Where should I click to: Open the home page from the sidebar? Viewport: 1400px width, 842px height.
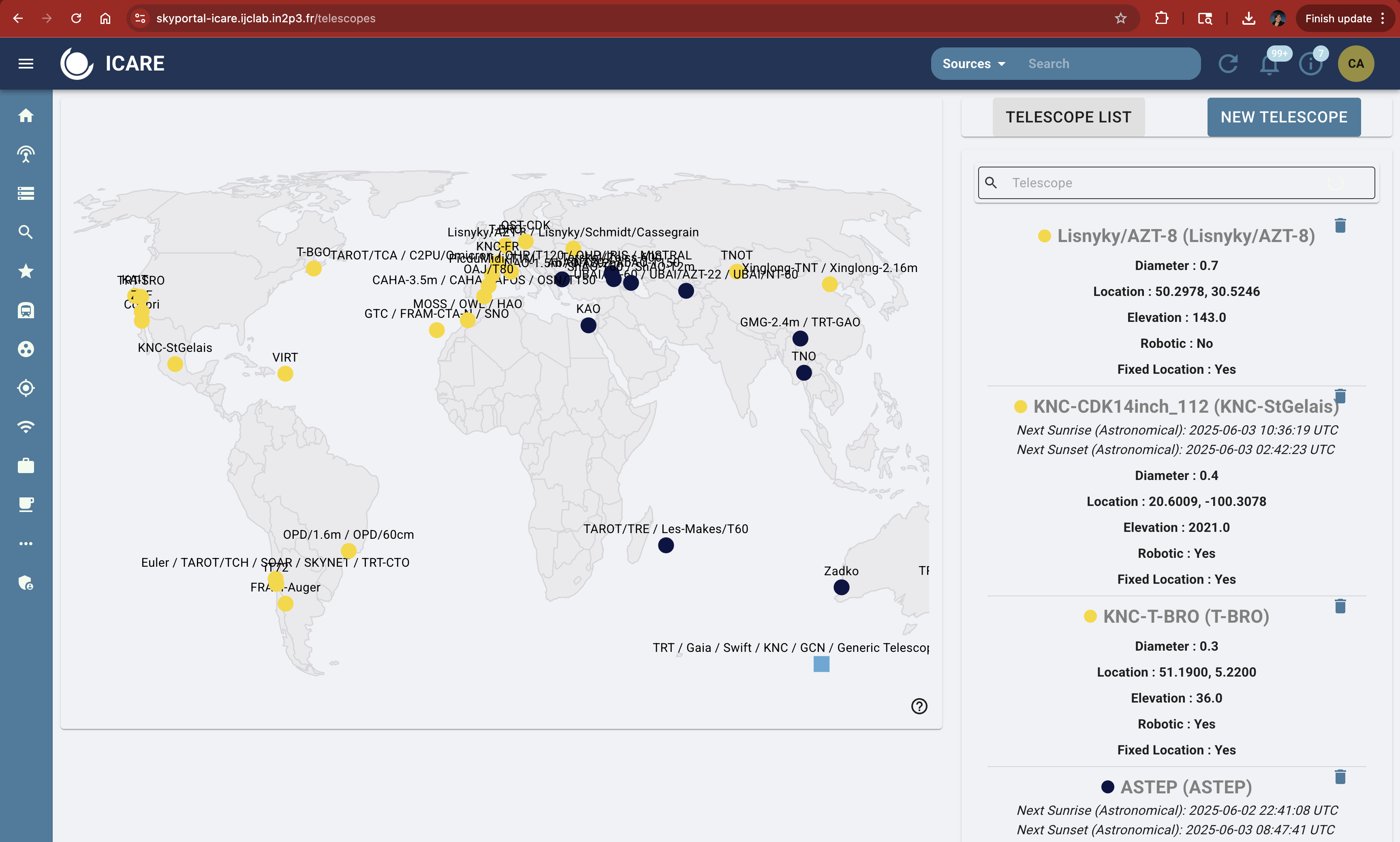click(26, 115)
